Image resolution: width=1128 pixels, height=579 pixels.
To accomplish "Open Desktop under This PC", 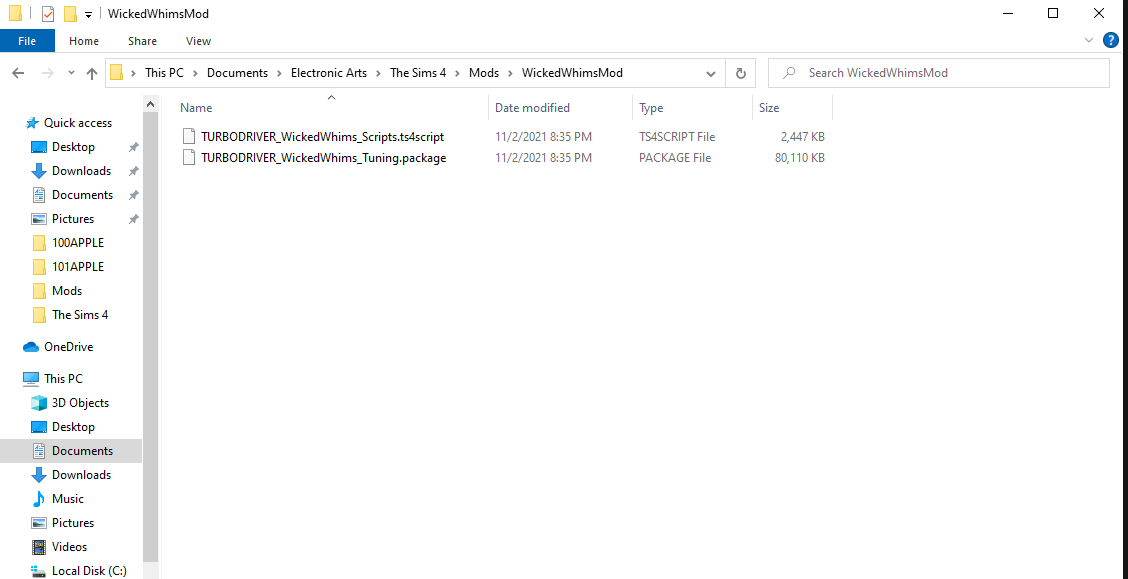I will coord(73,427).
